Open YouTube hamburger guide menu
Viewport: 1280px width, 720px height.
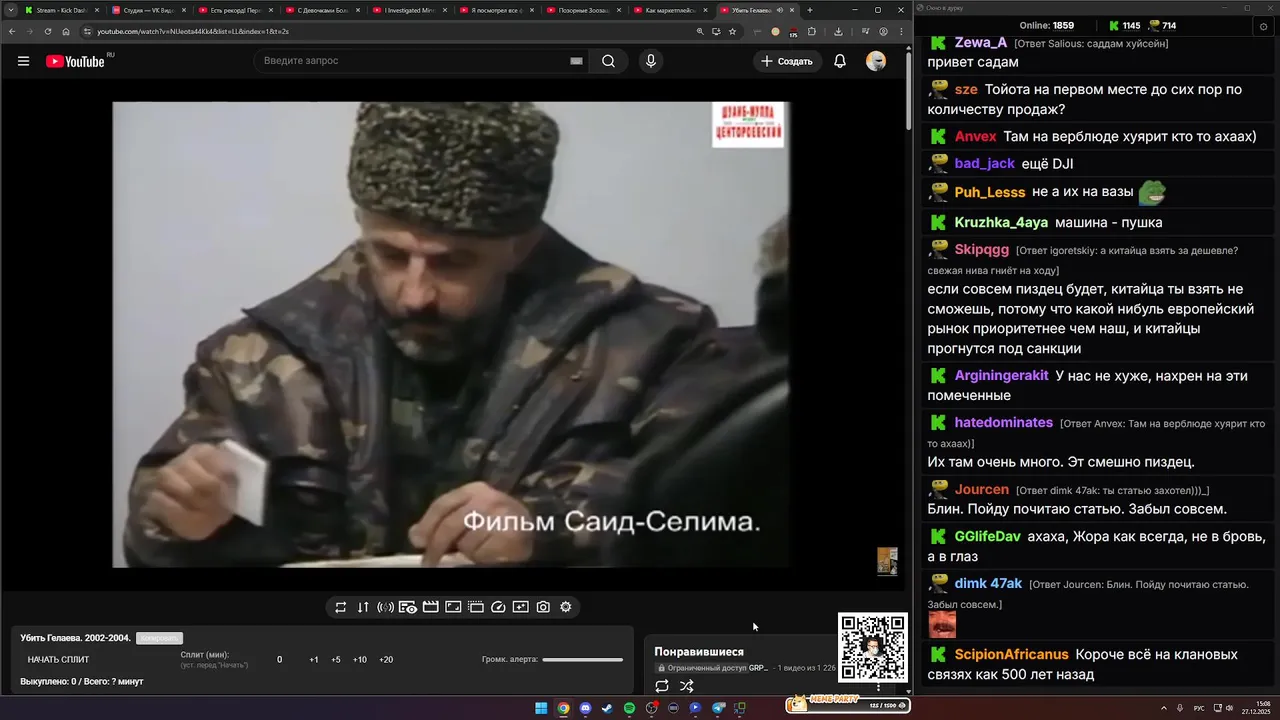tap(23, 61)
